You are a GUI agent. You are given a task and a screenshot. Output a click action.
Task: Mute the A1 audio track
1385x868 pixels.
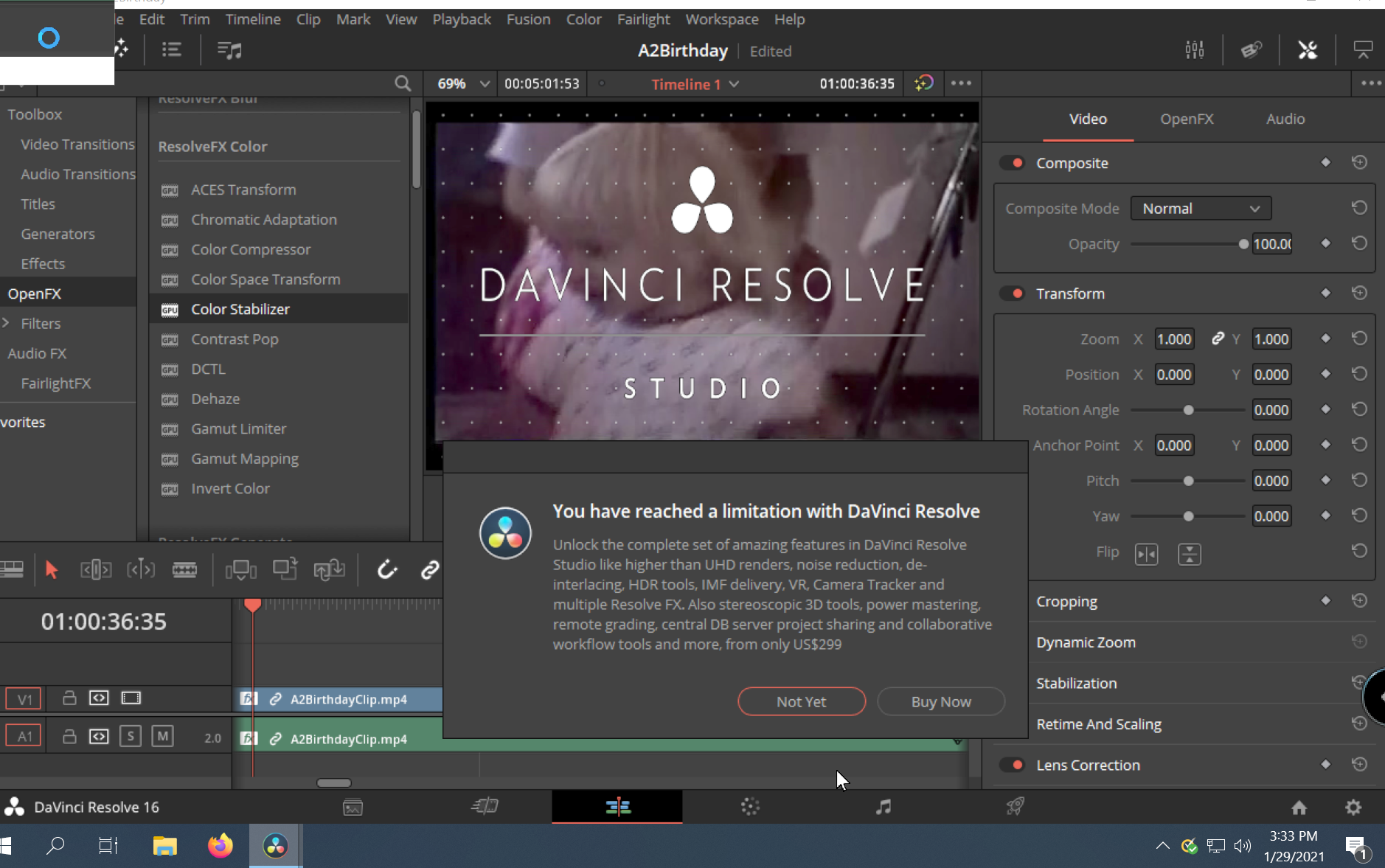(163, 736)
